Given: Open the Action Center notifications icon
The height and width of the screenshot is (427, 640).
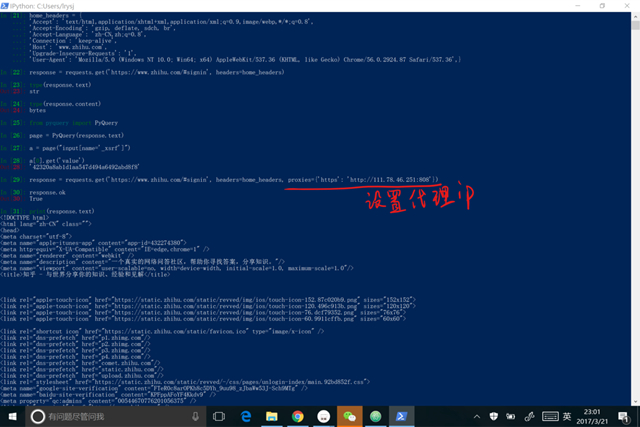Looking at the screenshot, I should 623,417.
